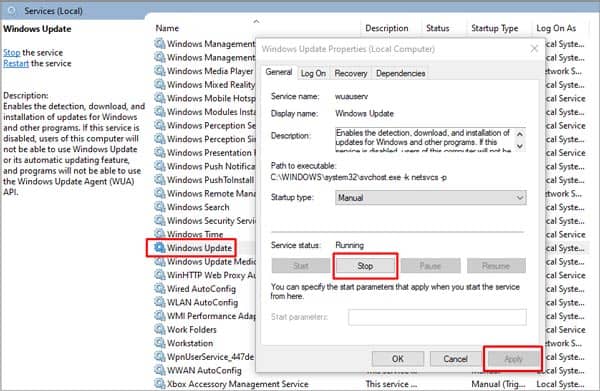This screenshot has height=391, width=600.
Task: Click the gear icon beside Windows Push Notifications
Action: [160, 166]
